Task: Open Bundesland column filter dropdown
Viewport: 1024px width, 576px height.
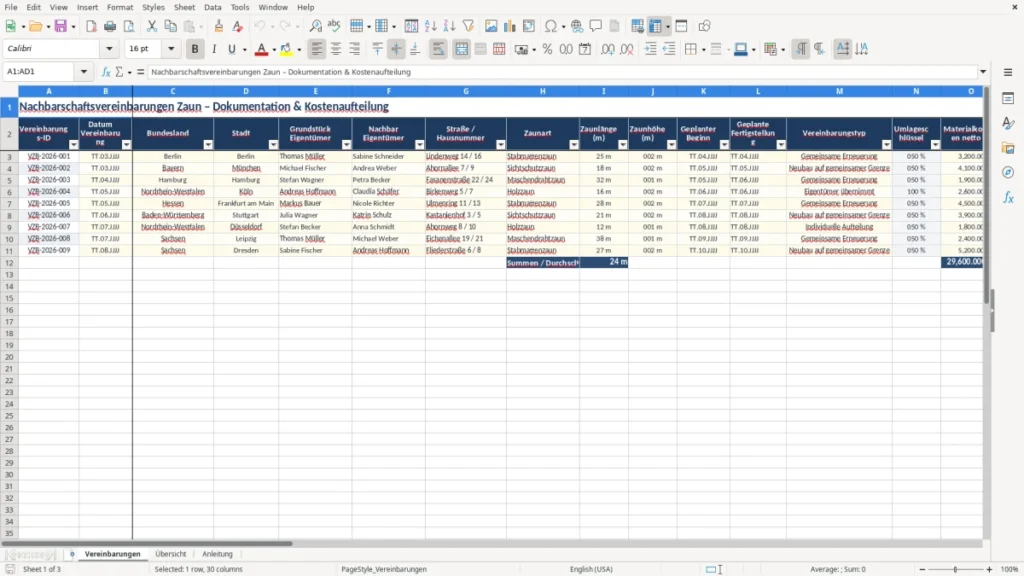Action: tap(208, 145)
